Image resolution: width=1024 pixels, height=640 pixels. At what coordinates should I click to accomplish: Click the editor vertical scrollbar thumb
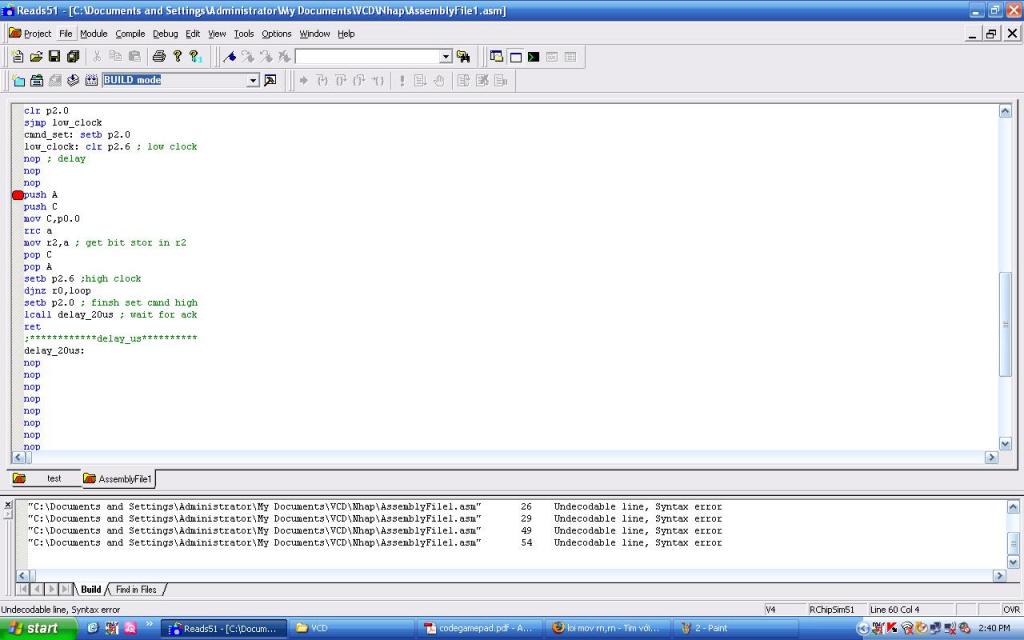coord(1005,324)
